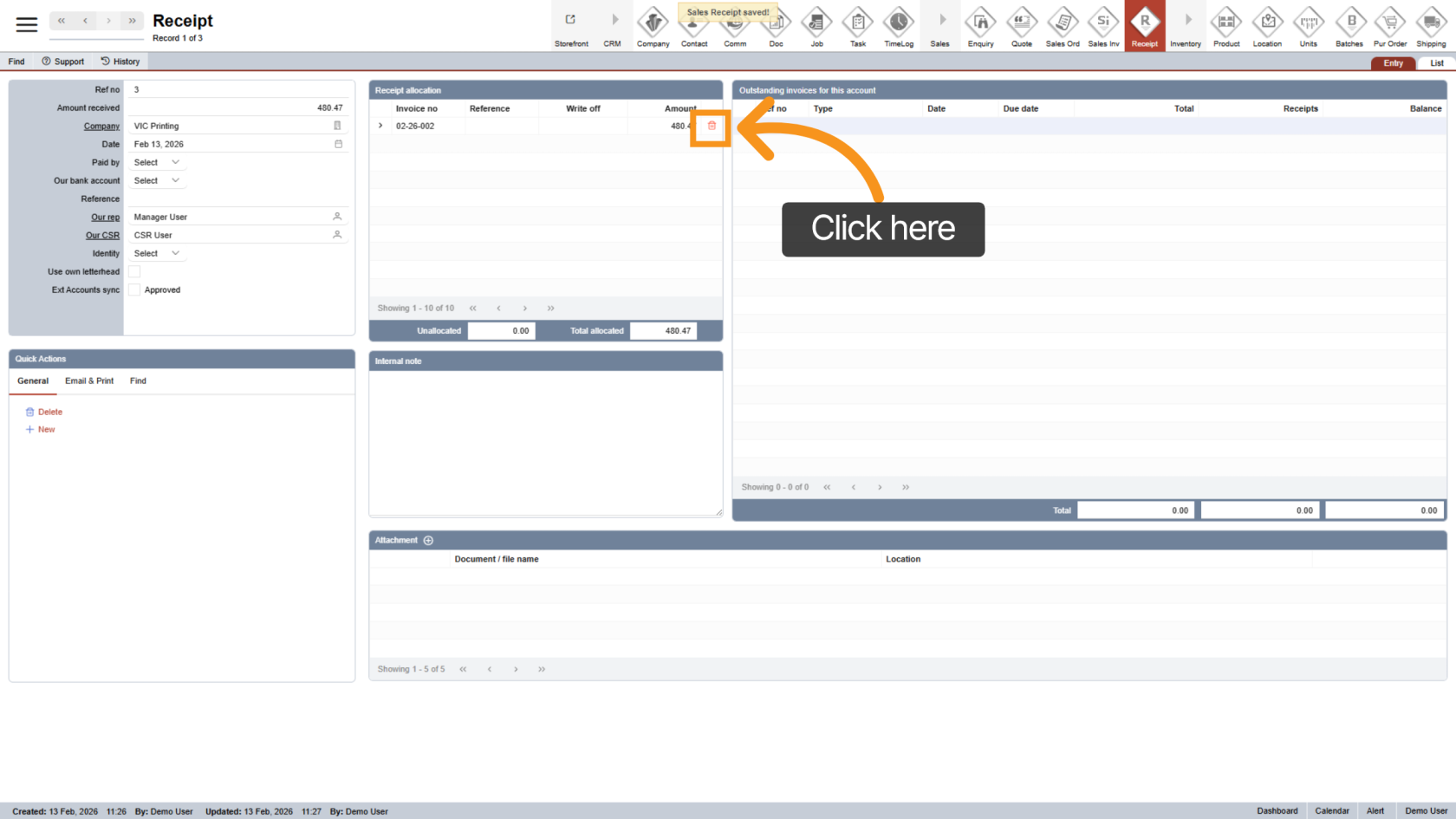Image resolution: width=1456 pixels, height=819 pixels.
Task: Add an attachment with plus icon
Action: tap(428, 540)
